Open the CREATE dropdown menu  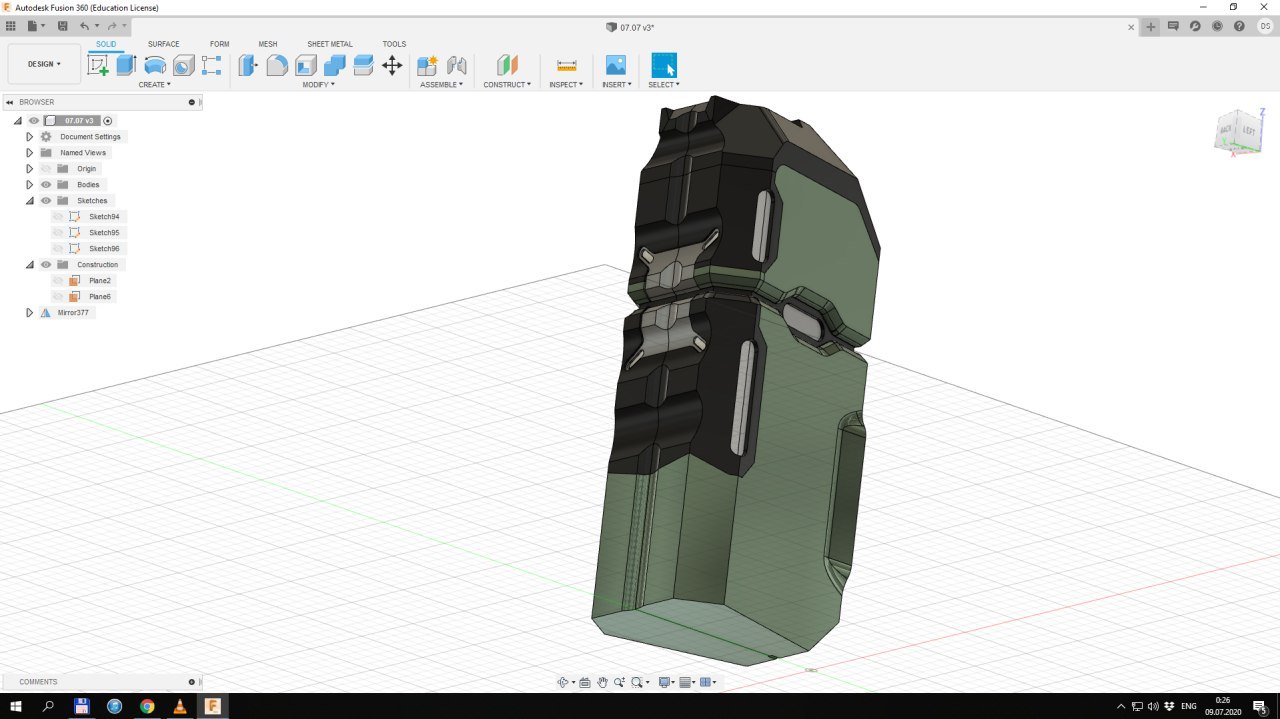[154, 85]
